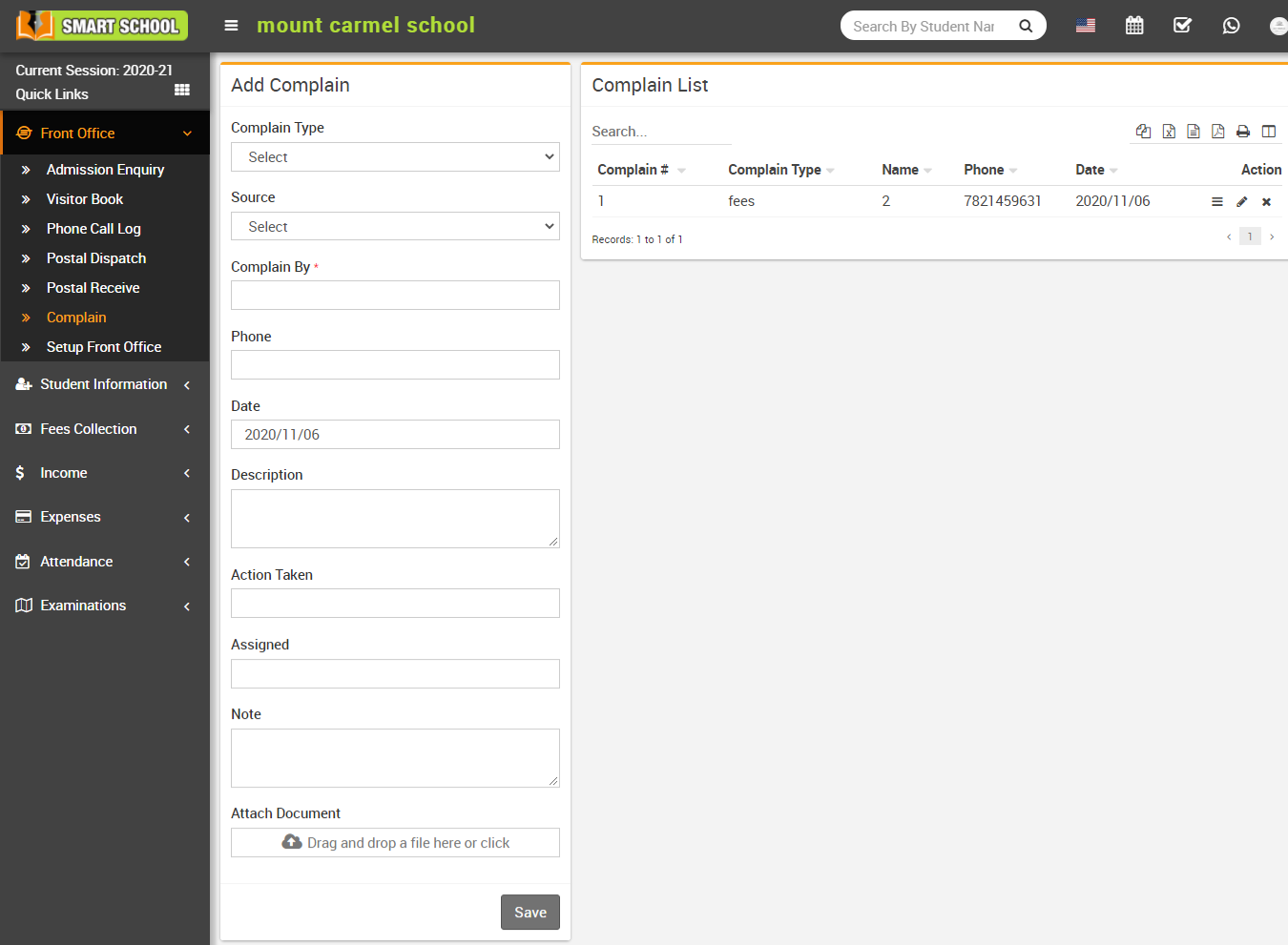
Task: Export the complain list to Excel
Action: click(x=1169, y=131)
